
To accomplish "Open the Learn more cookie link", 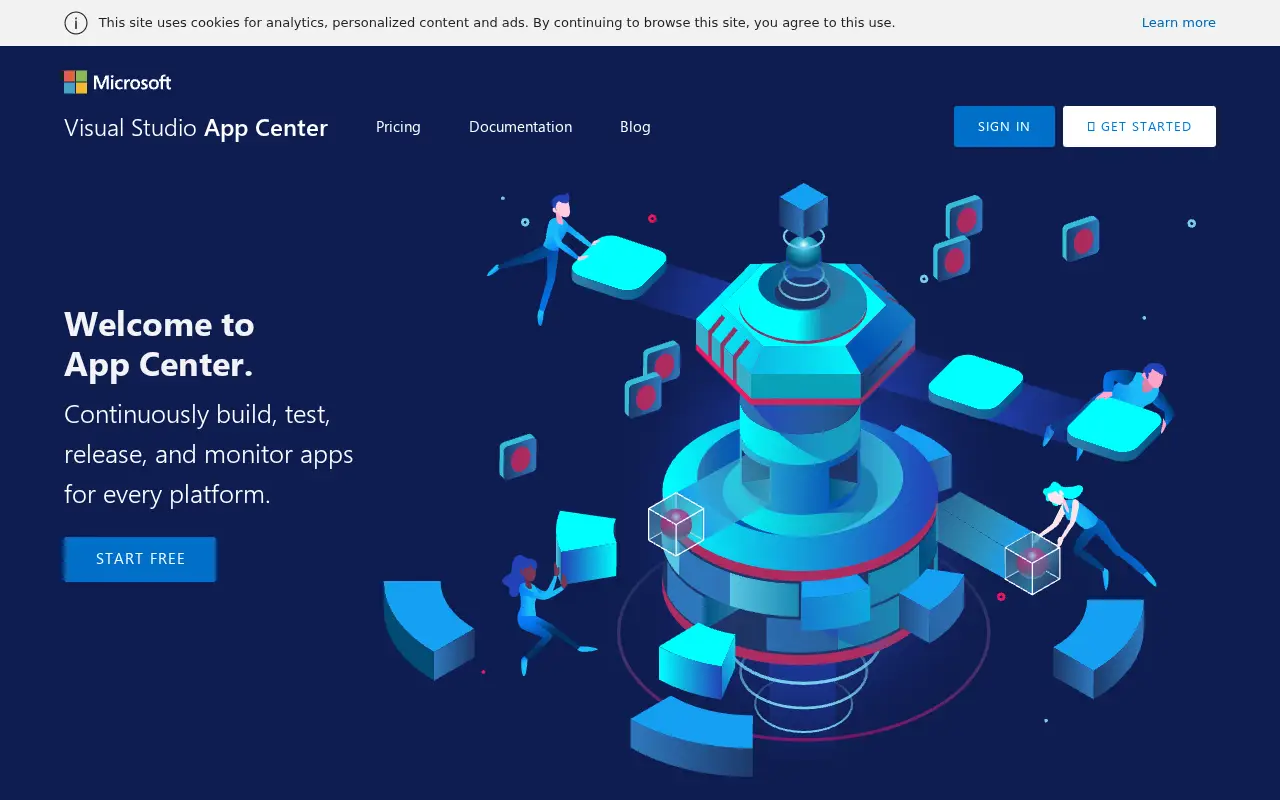I will pos(1178,23).
